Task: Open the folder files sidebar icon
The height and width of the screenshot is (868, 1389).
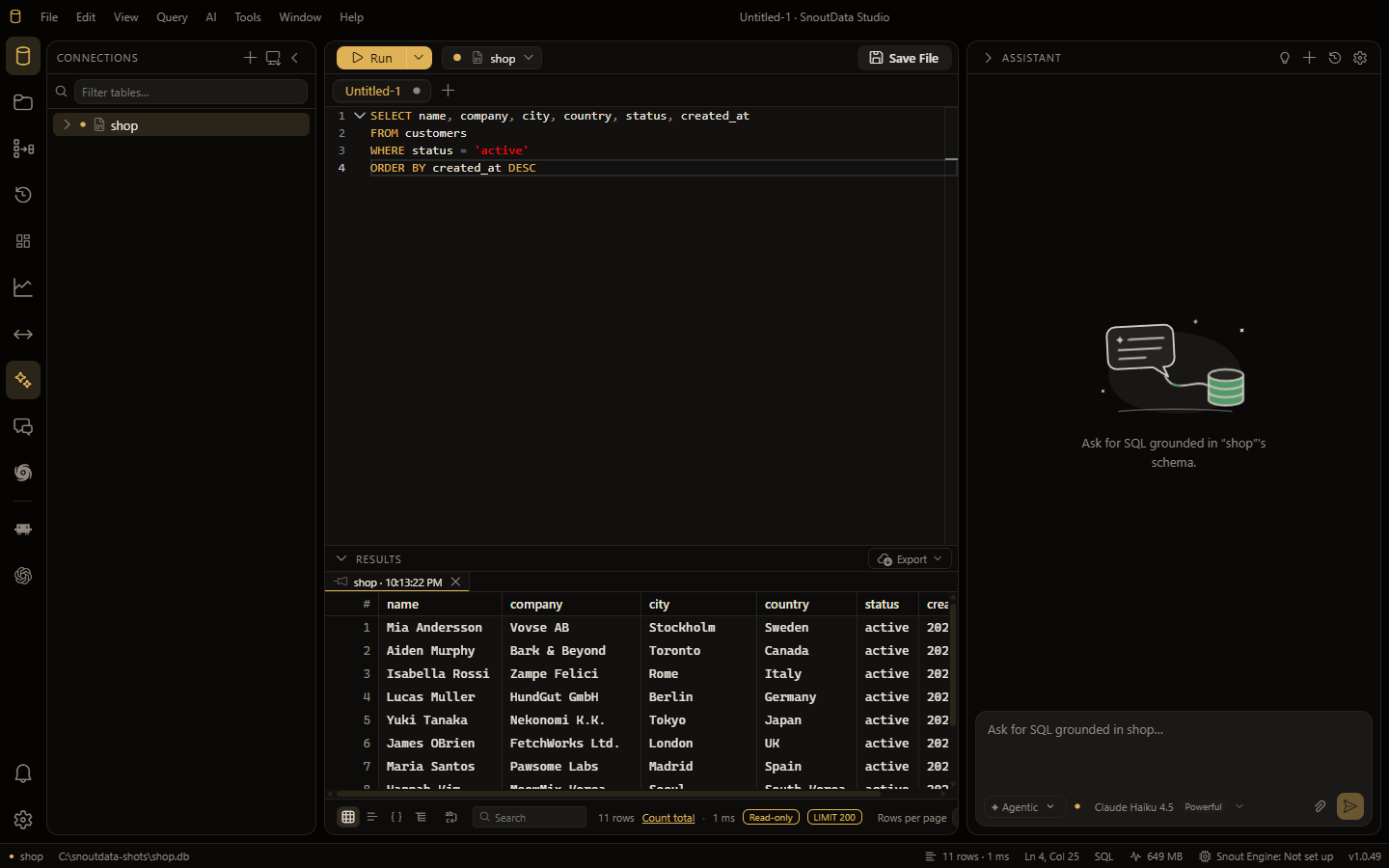Action: point(23,102)
